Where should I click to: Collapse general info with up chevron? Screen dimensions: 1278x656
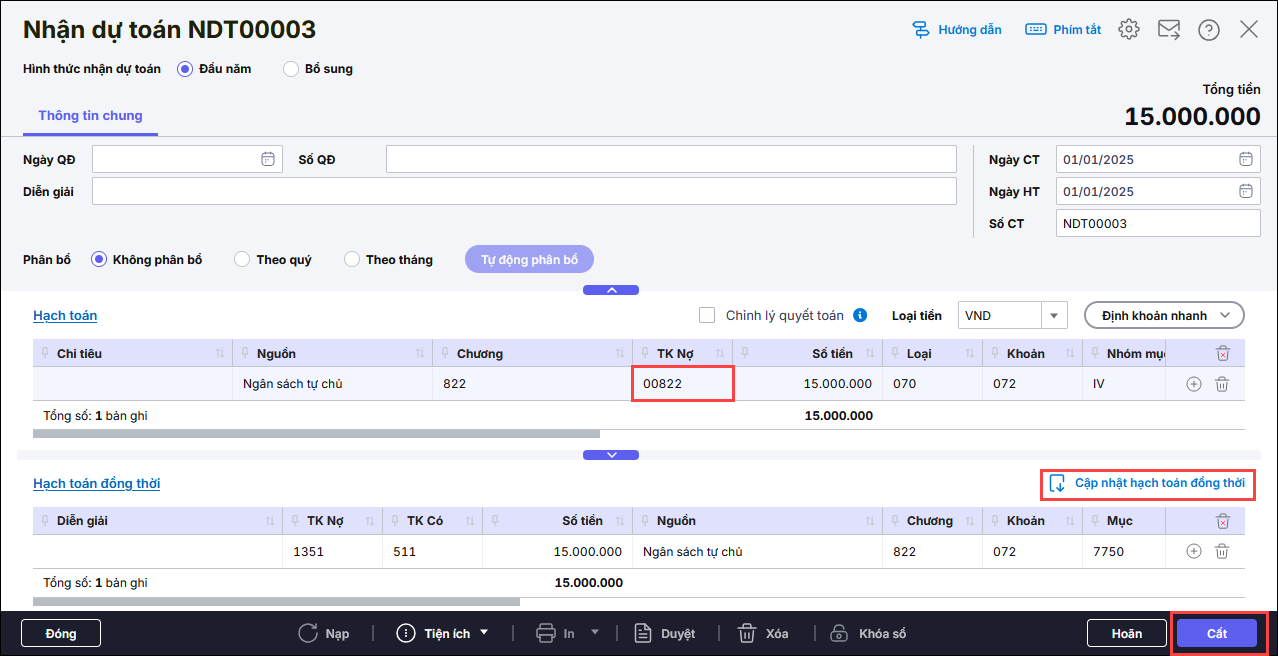tap(611, 290)
